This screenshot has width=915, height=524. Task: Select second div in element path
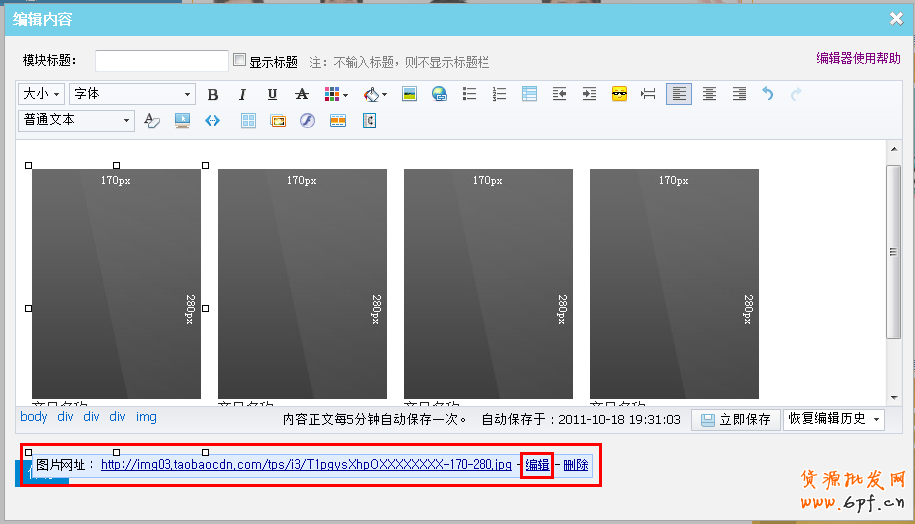click(x=91, y=417)
